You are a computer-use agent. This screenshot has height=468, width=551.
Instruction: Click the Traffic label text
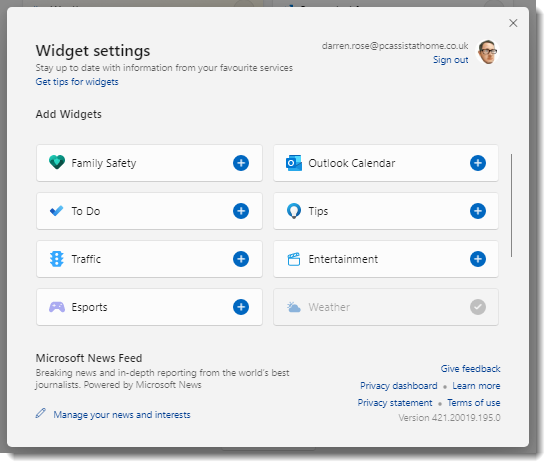86,259
